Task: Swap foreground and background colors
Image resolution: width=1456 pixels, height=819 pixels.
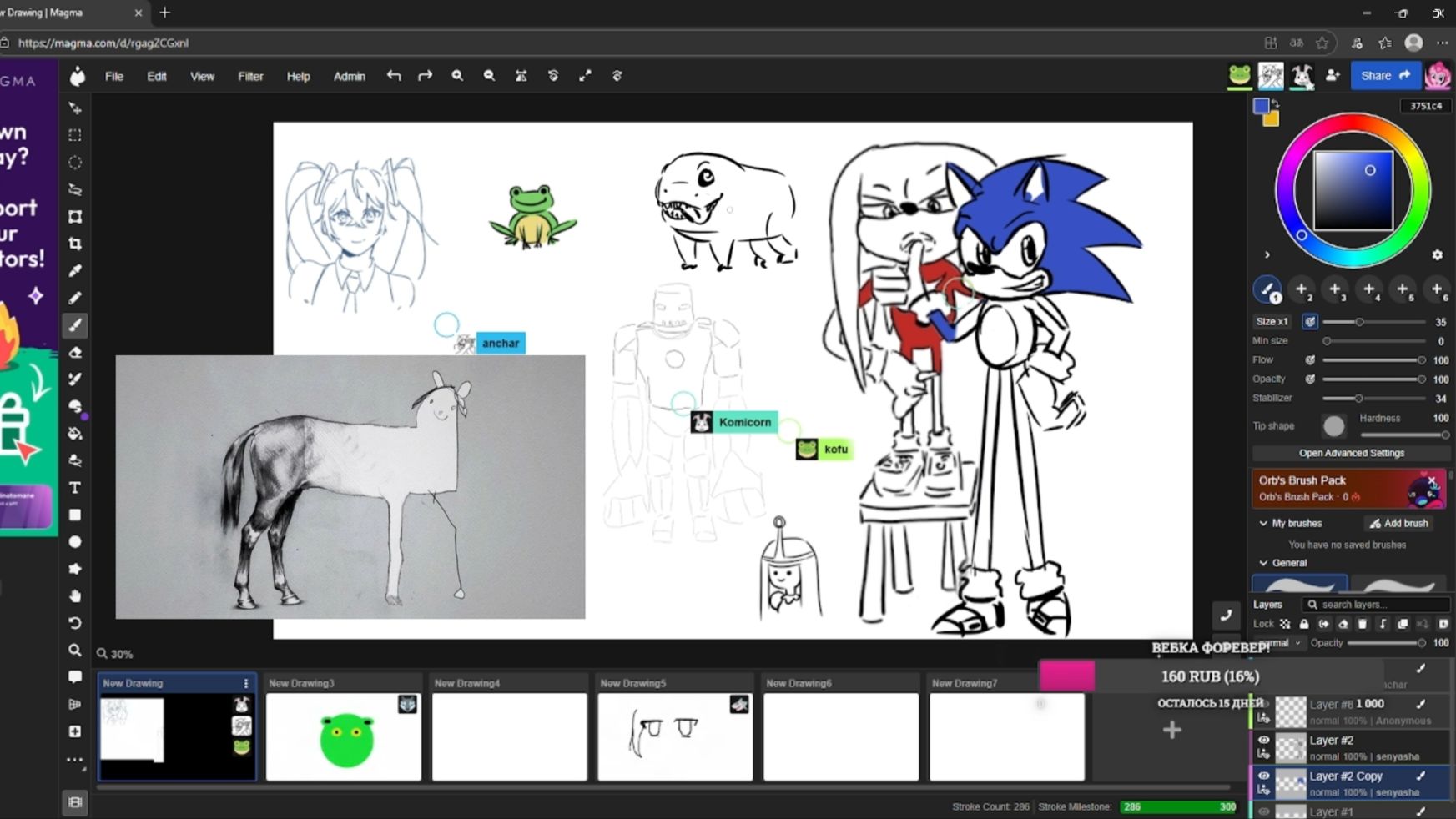Action: 1275,103
